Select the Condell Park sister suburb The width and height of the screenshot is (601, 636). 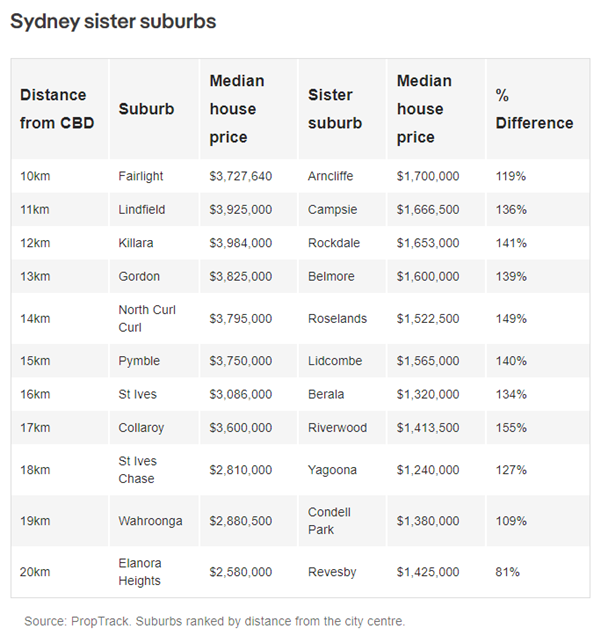(329, 521)
